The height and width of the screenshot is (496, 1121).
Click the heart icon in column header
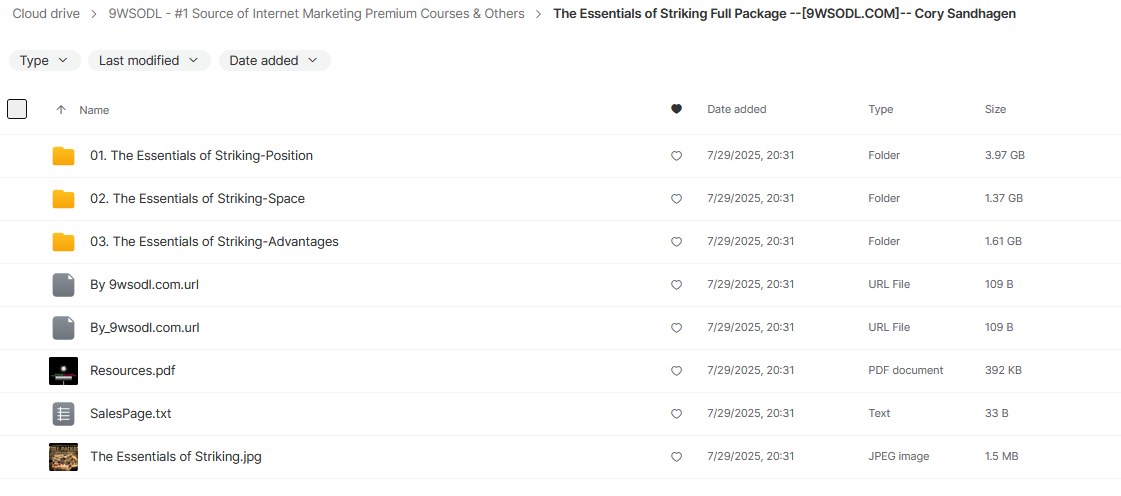tap(676, 110)
